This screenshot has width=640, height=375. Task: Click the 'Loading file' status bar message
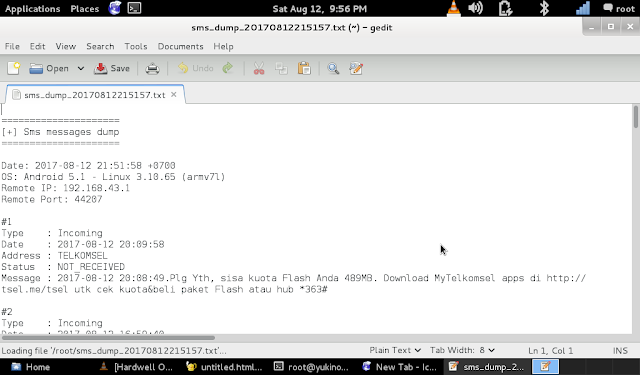point(114,351)
